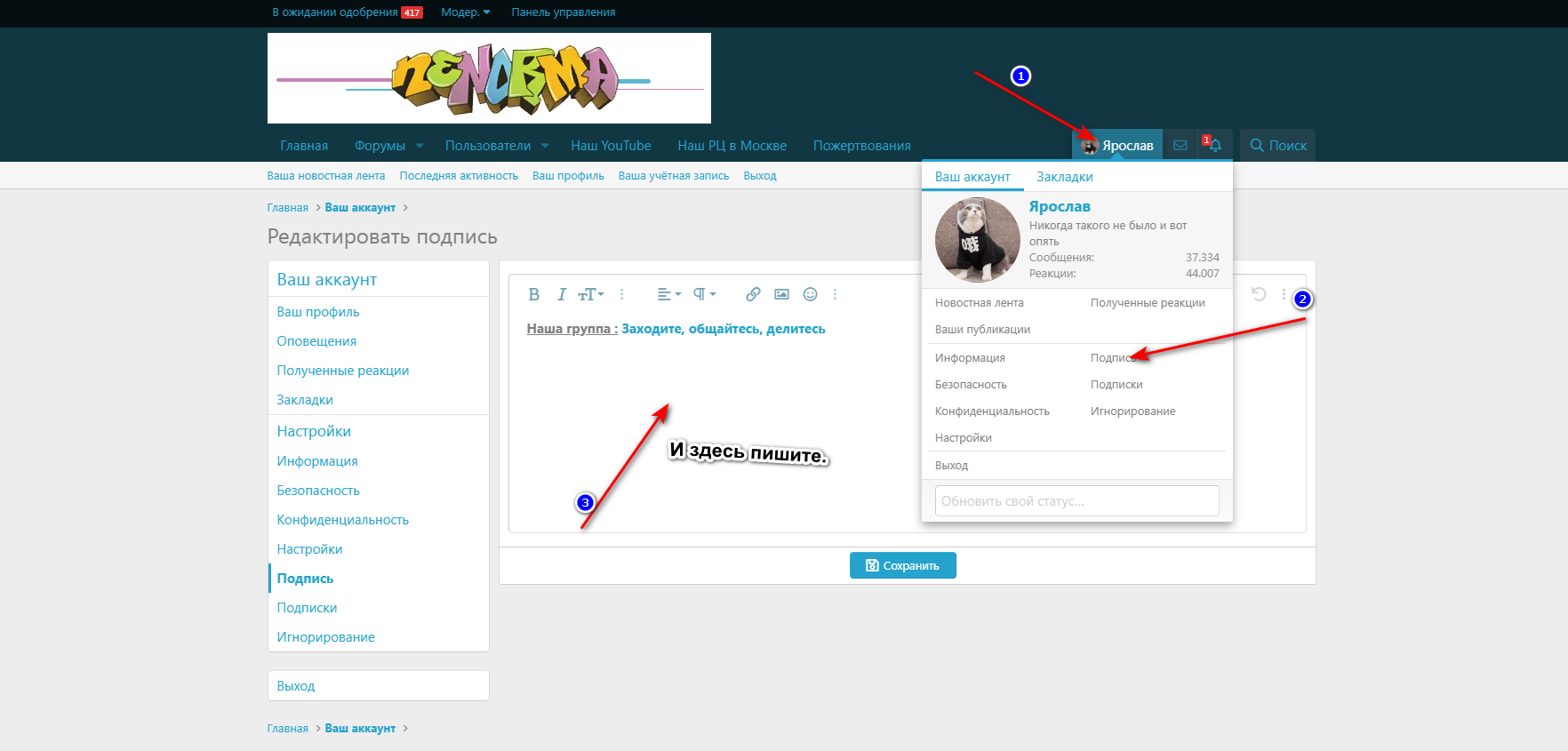Click the Обновить свой статус input field
This screenshot has height=751, width=1568.
[x=1076, y=501]
